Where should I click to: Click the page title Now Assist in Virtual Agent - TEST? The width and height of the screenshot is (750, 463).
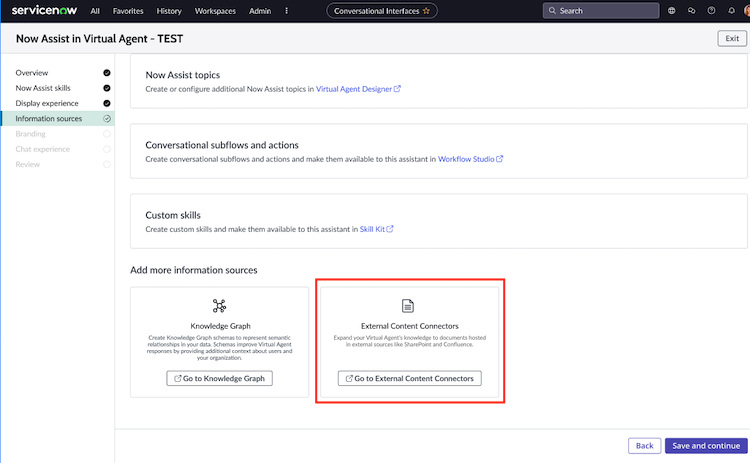[x=99, y=39]
